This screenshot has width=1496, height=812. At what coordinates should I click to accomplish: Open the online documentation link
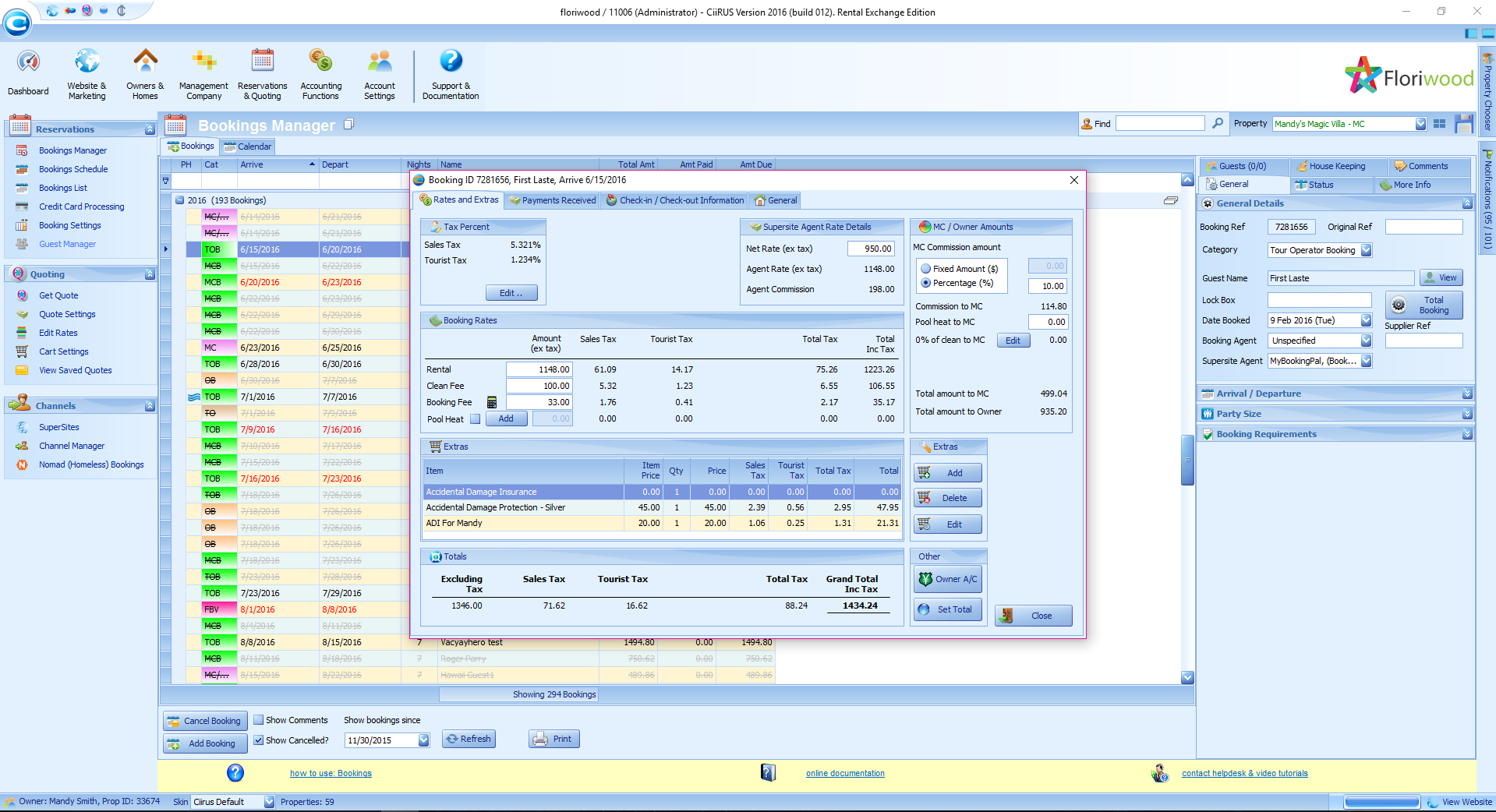pos(845,773)
